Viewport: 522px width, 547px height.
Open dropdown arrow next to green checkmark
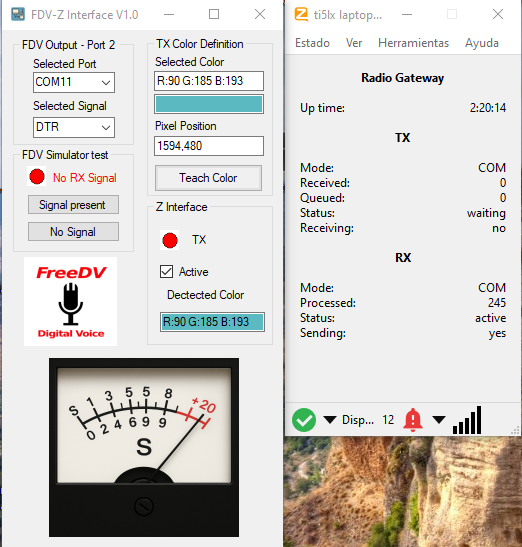(x=330, y=419)
